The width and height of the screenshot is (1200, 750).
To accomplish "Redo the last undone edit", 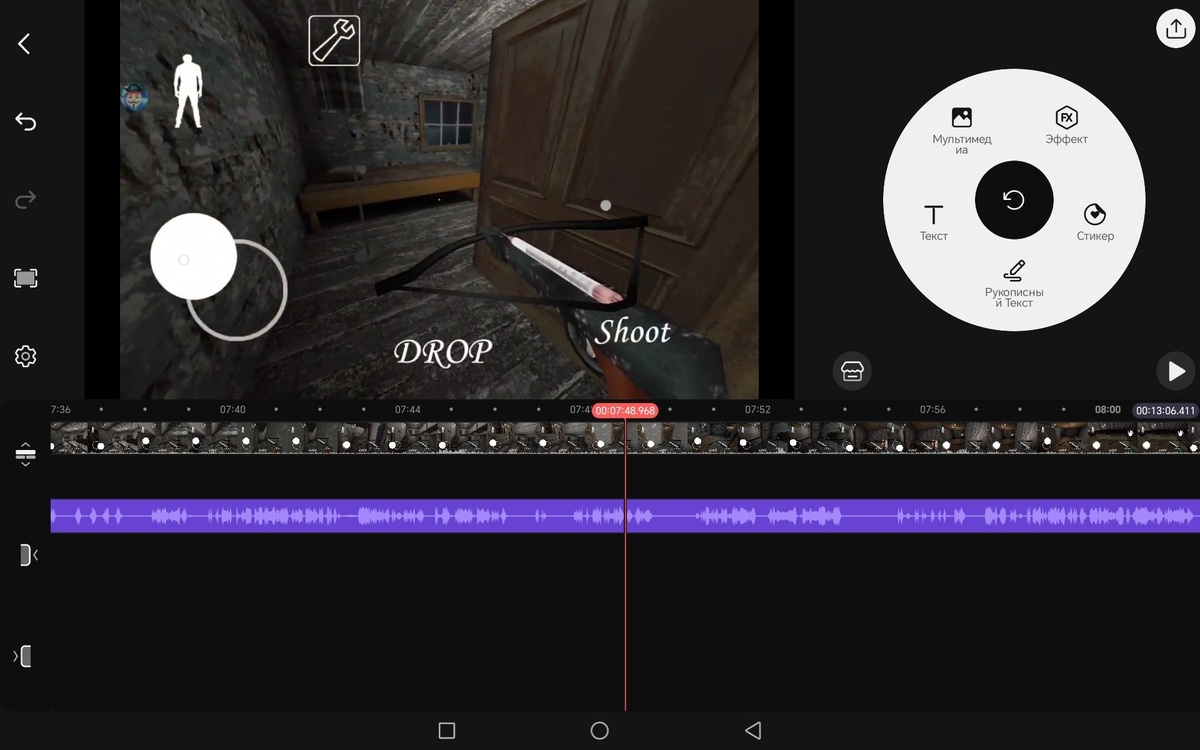I will pyautogui.click(x=25, y=200).
